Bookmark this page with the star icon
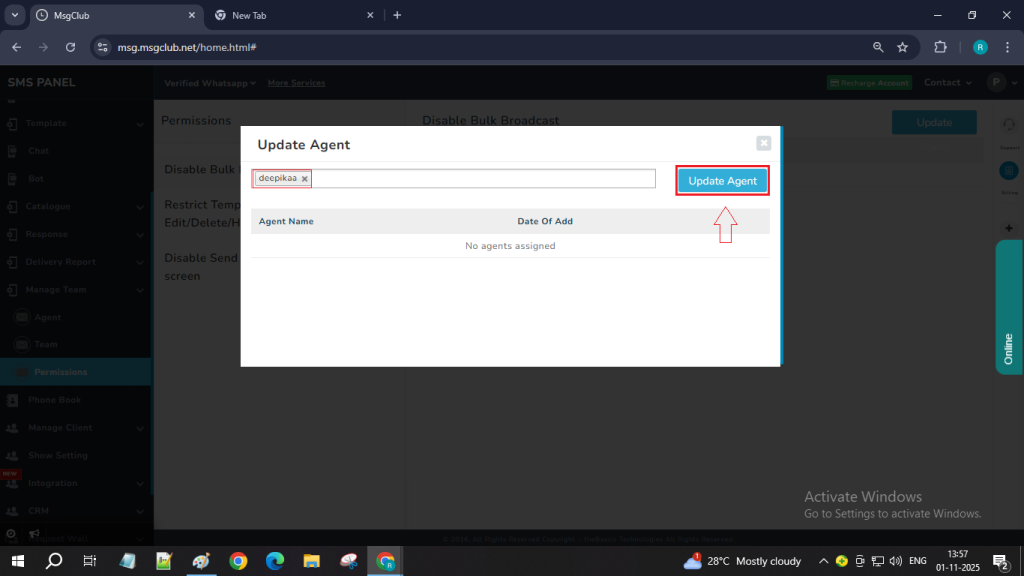Screen dimensions: 1024x576 click(x=902, y=47)
